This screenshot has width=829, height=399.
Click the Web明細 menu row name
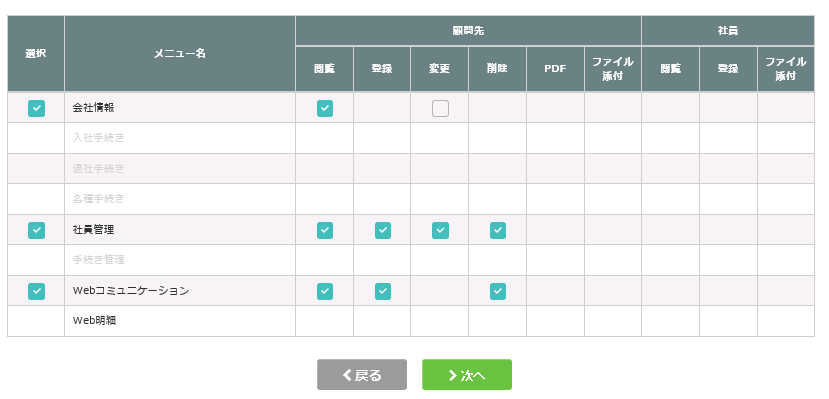[x=94, y=320]
